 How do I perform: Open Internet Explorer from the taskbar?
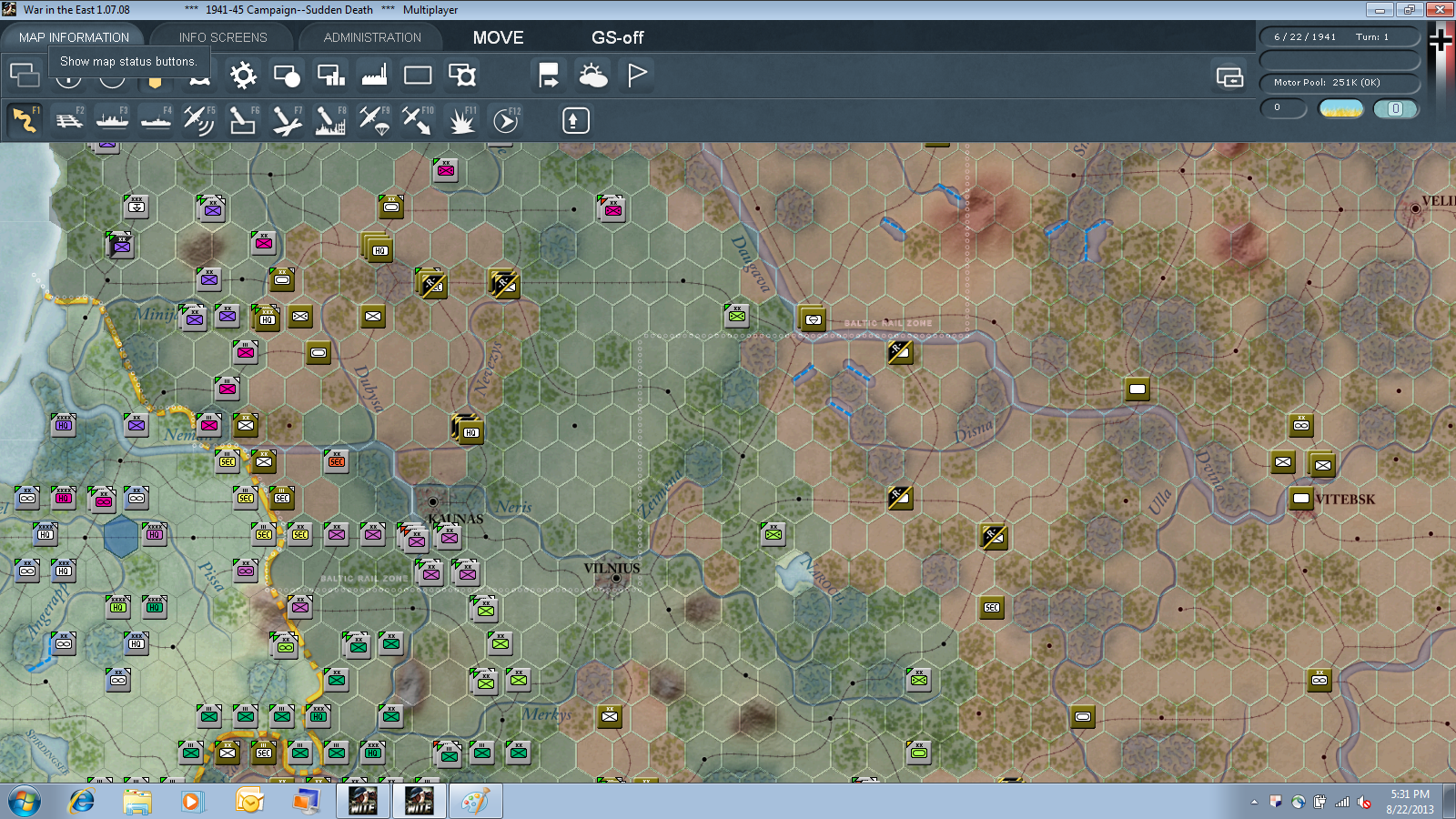(x=82, y=802)
